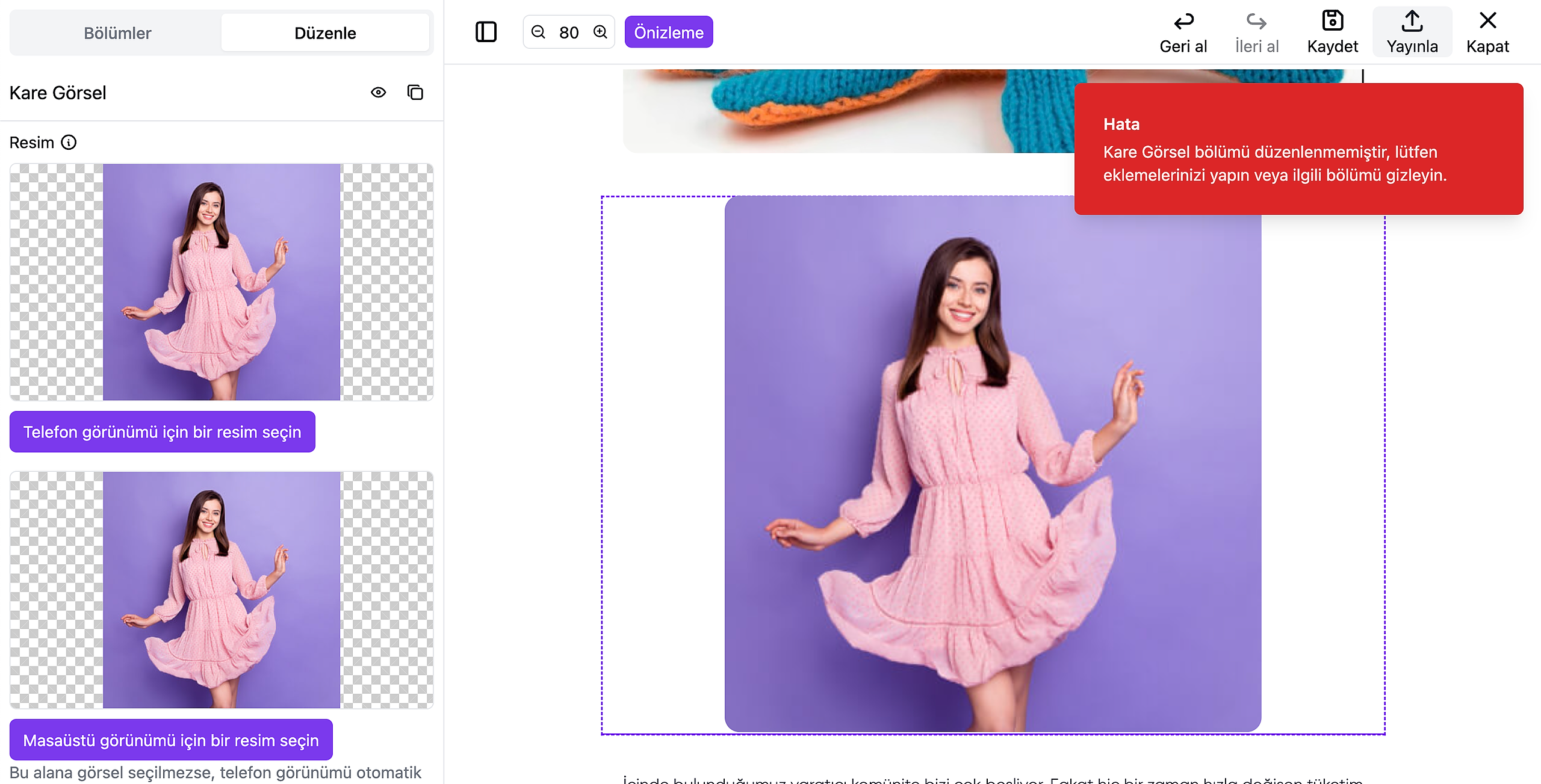
Task: Select the phone view image thumbnail
Action: 222,282
